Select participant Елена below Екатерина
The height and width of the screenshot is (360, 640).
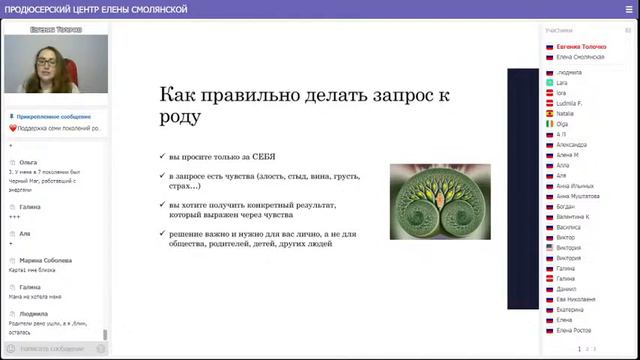[564, 320]
